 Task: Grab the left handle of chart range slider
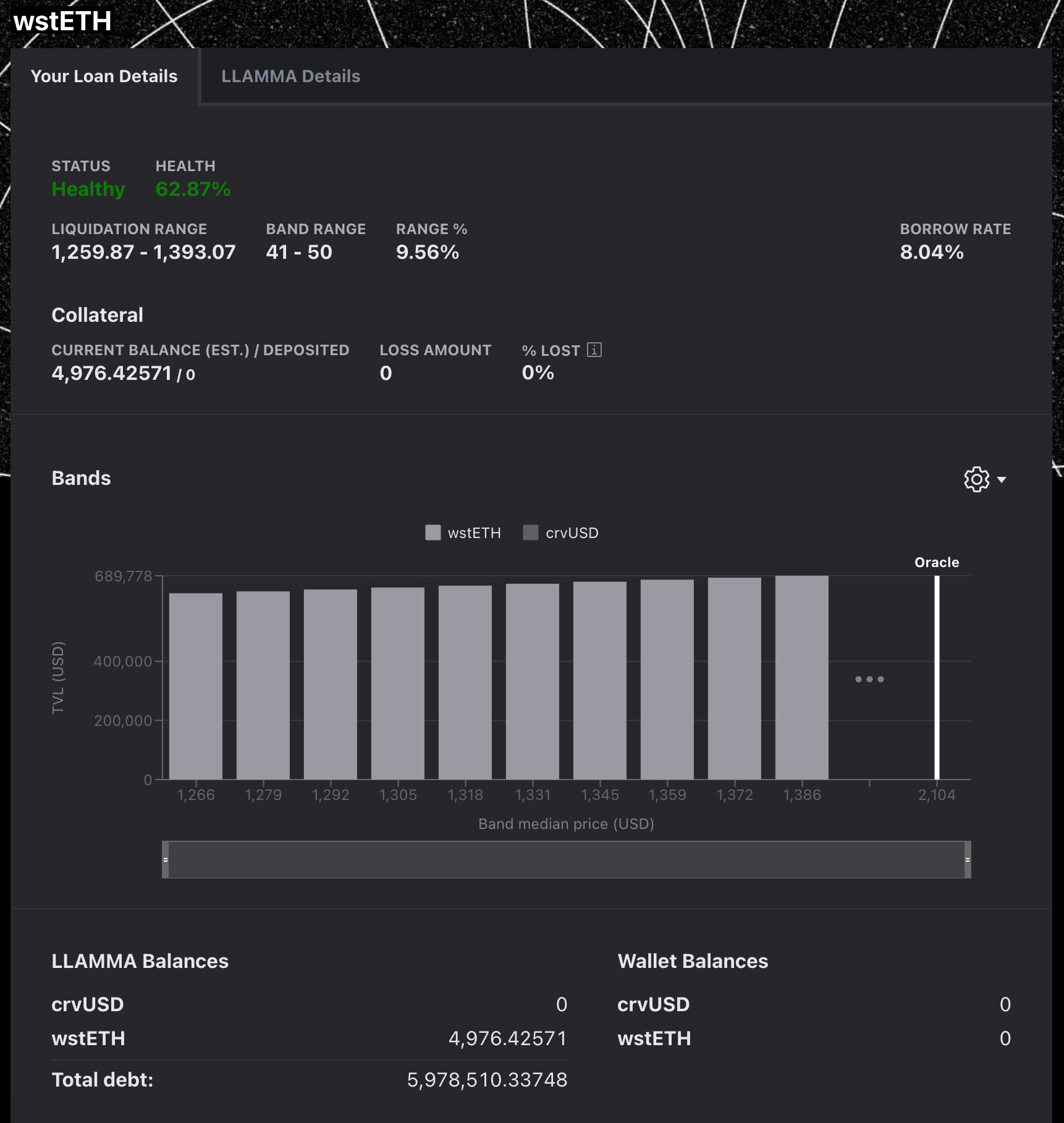(x=166, y=859)
